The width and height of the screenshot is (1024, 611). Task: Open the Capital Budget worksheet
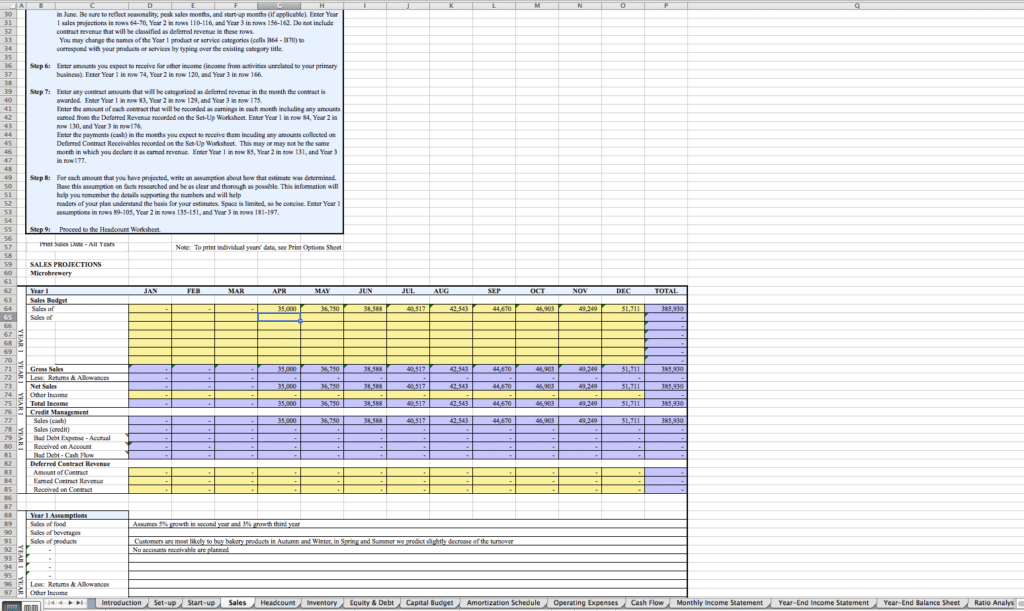[432, 603]
